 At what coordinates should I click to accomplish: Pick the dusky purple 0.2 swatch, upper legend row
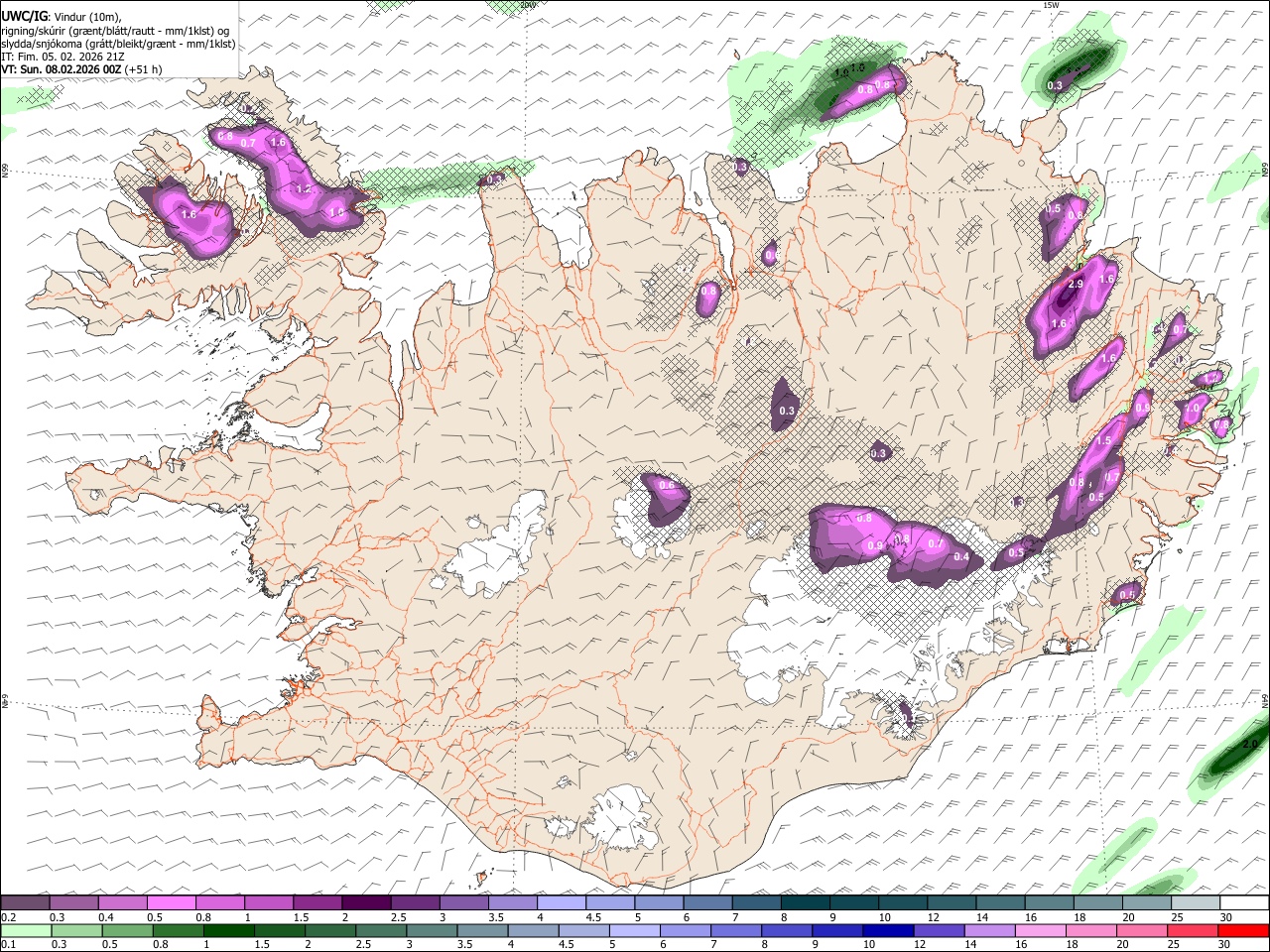[26, 903]
